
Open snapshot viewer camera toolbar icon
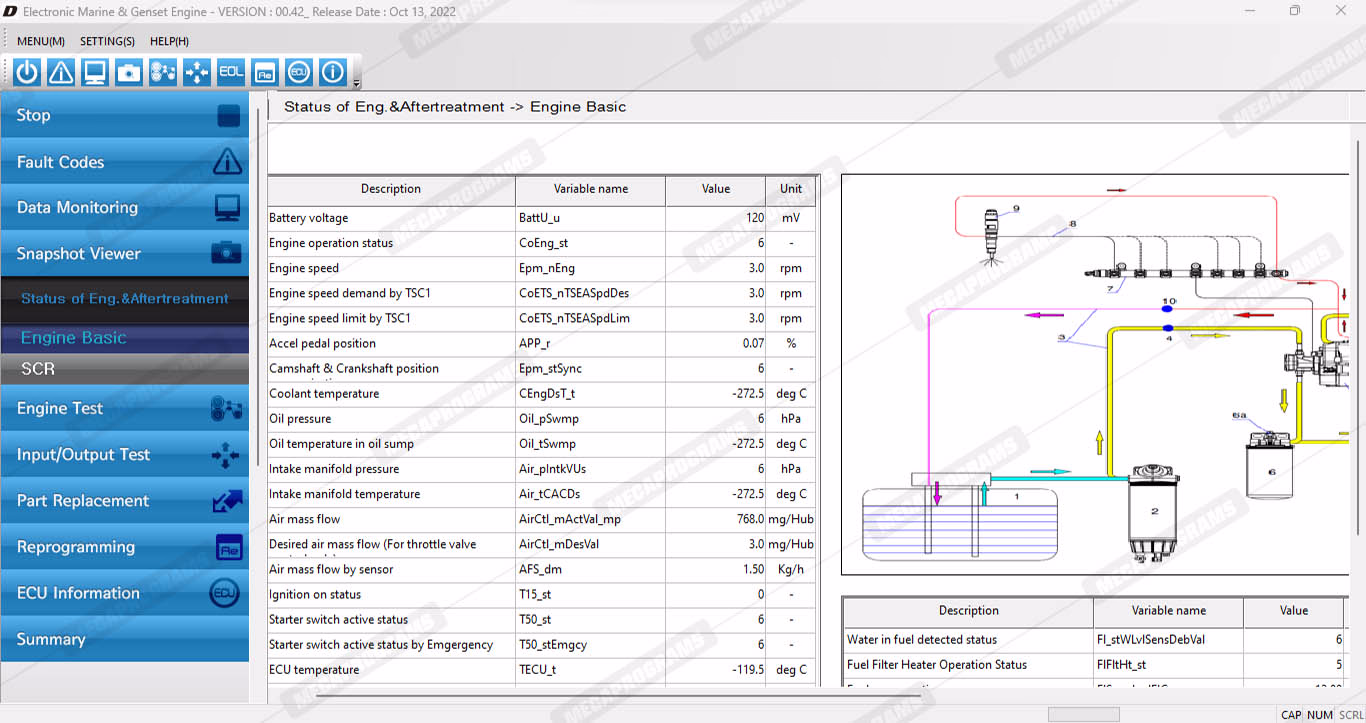129,72
